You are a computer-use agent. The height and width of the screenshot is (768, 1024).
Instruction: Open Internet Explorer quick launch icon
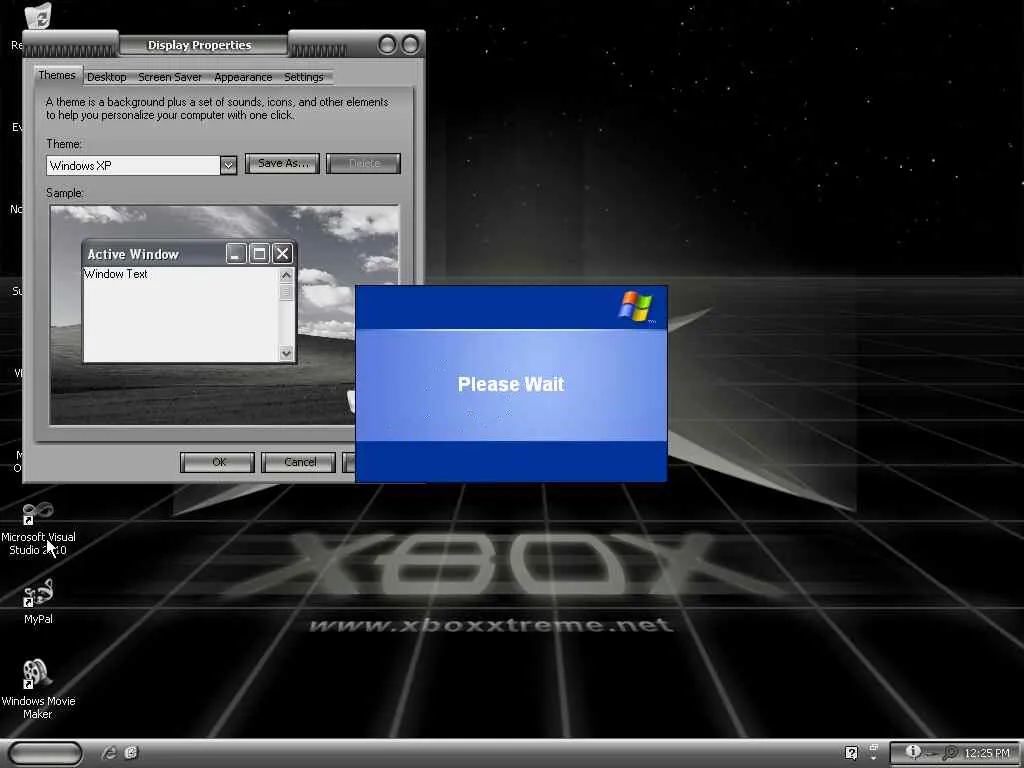tap(109, 753)
